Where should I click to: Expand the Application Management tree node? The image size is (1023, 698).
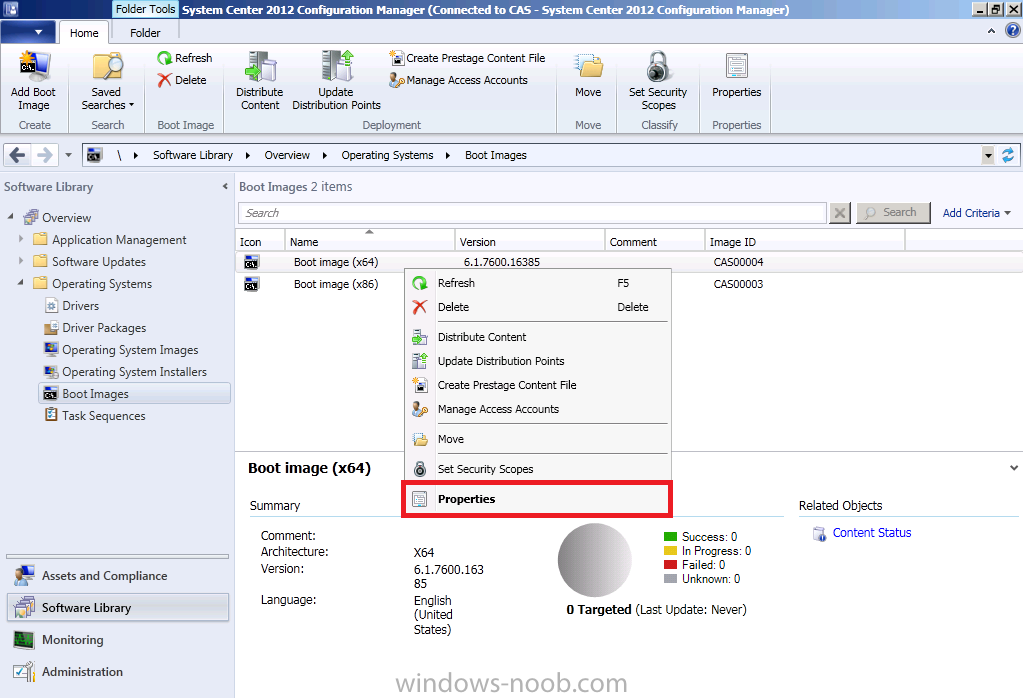pos(21,239)
